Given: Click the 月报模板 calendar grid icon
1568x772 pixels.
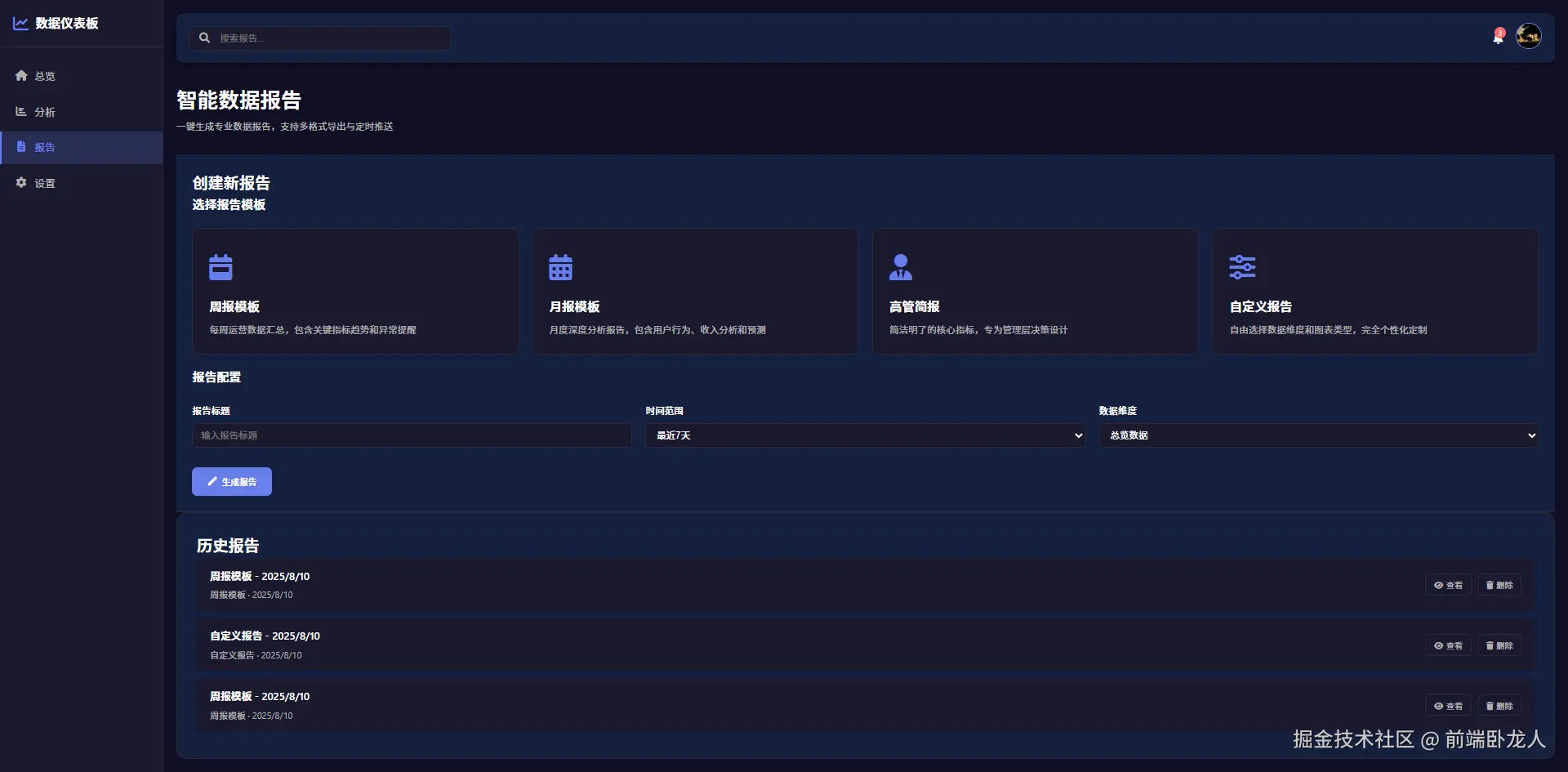Looking at the screenshot, I should pyautogui.click(x=560, y=267).
